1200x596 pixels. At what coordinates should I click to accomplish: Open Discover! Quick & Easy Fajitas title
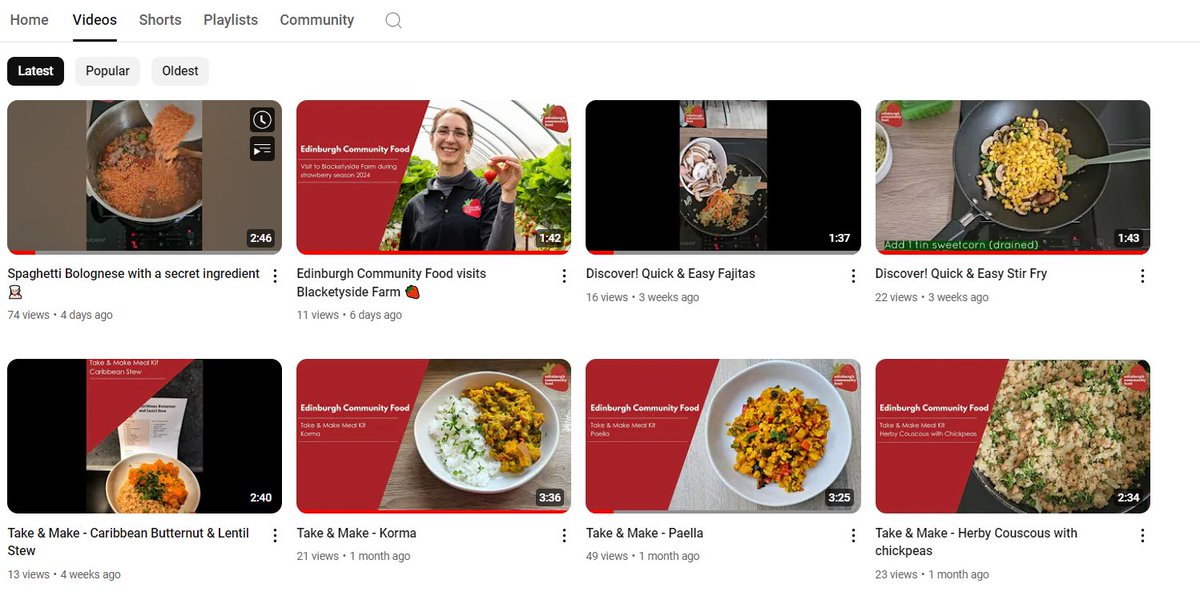(x=670, y=273)
